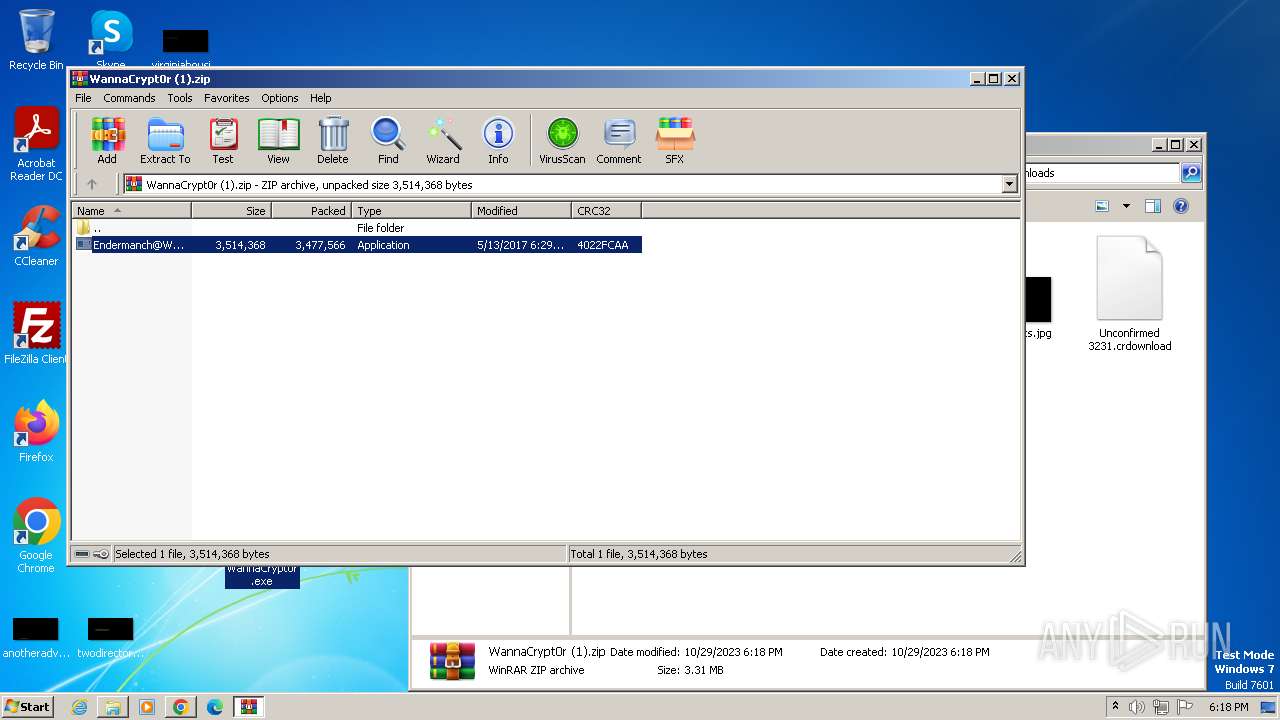Click the SFX toolbar icon
Screen dimensions: 1280x720
(x=675, y=140)
